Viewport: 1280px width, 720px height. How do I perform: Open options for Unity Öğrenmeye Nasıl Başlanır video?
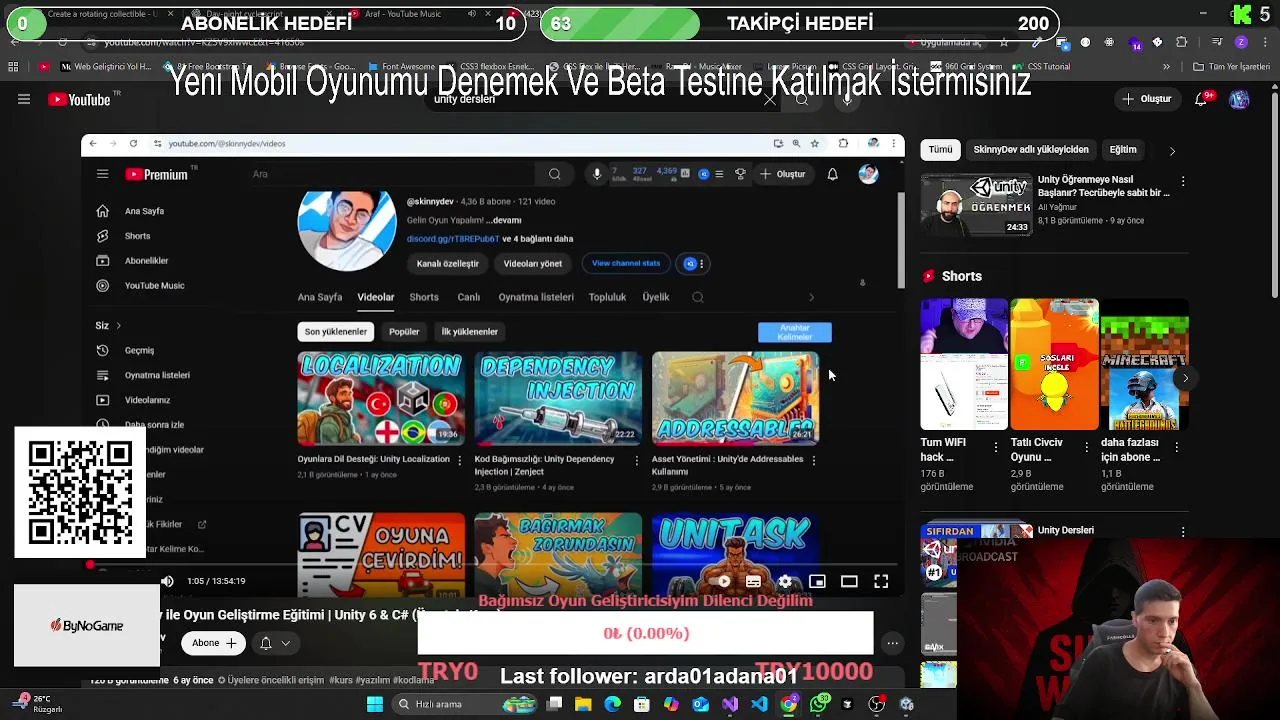coord(1183,182)
